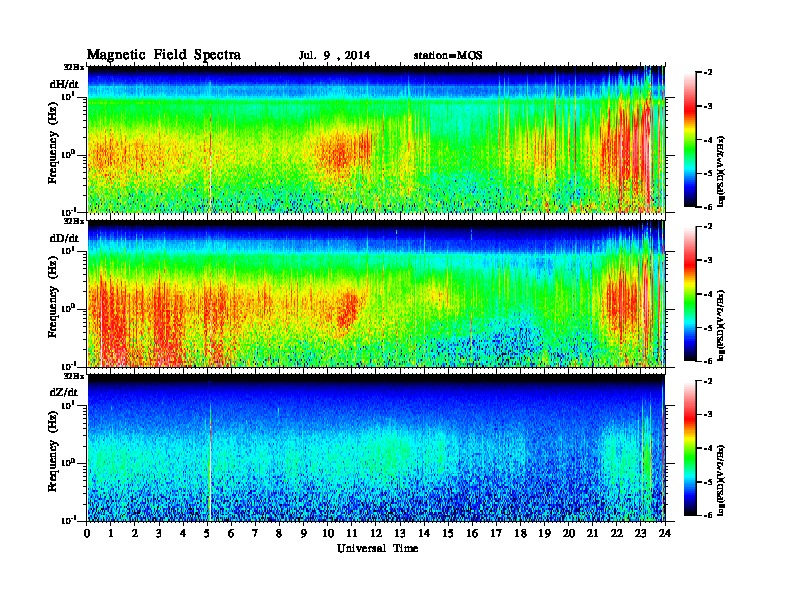The height and width of the screenshot is (612, 792).
Task: Click hour 13 on Universal Time axis
Action: [400, 534]
